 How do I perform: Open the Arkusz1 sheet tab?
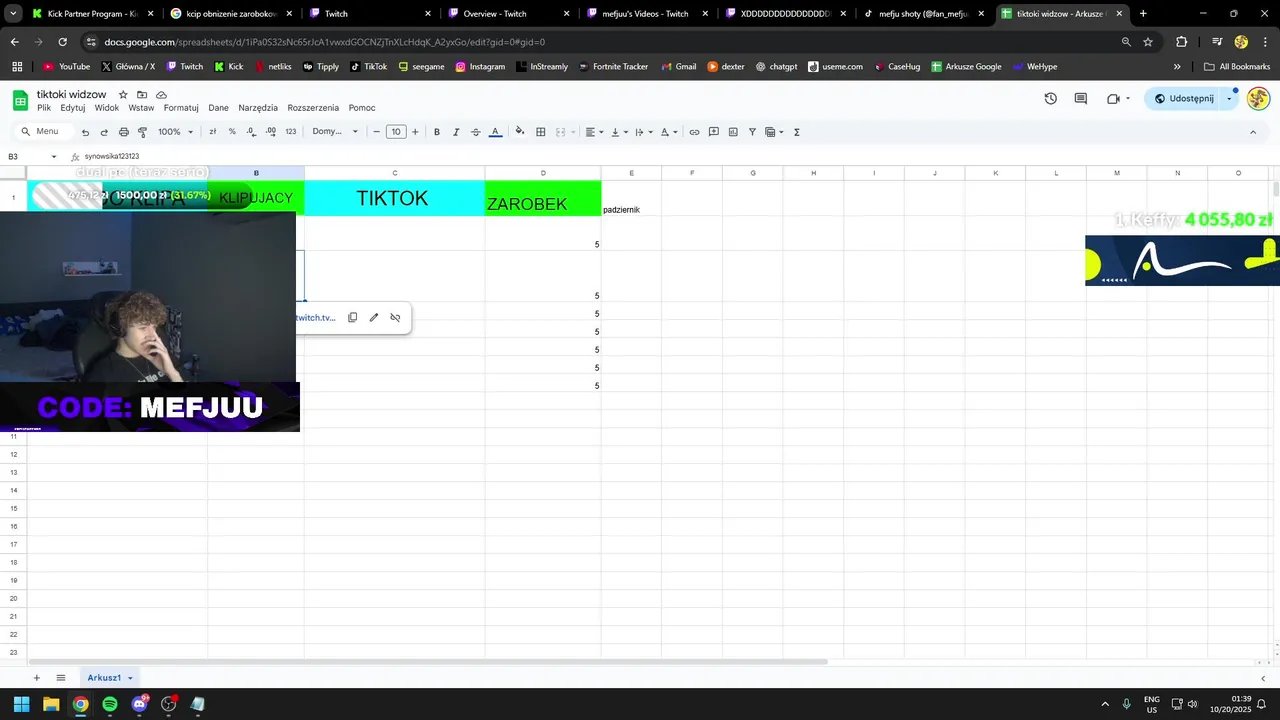coord(109,678)
